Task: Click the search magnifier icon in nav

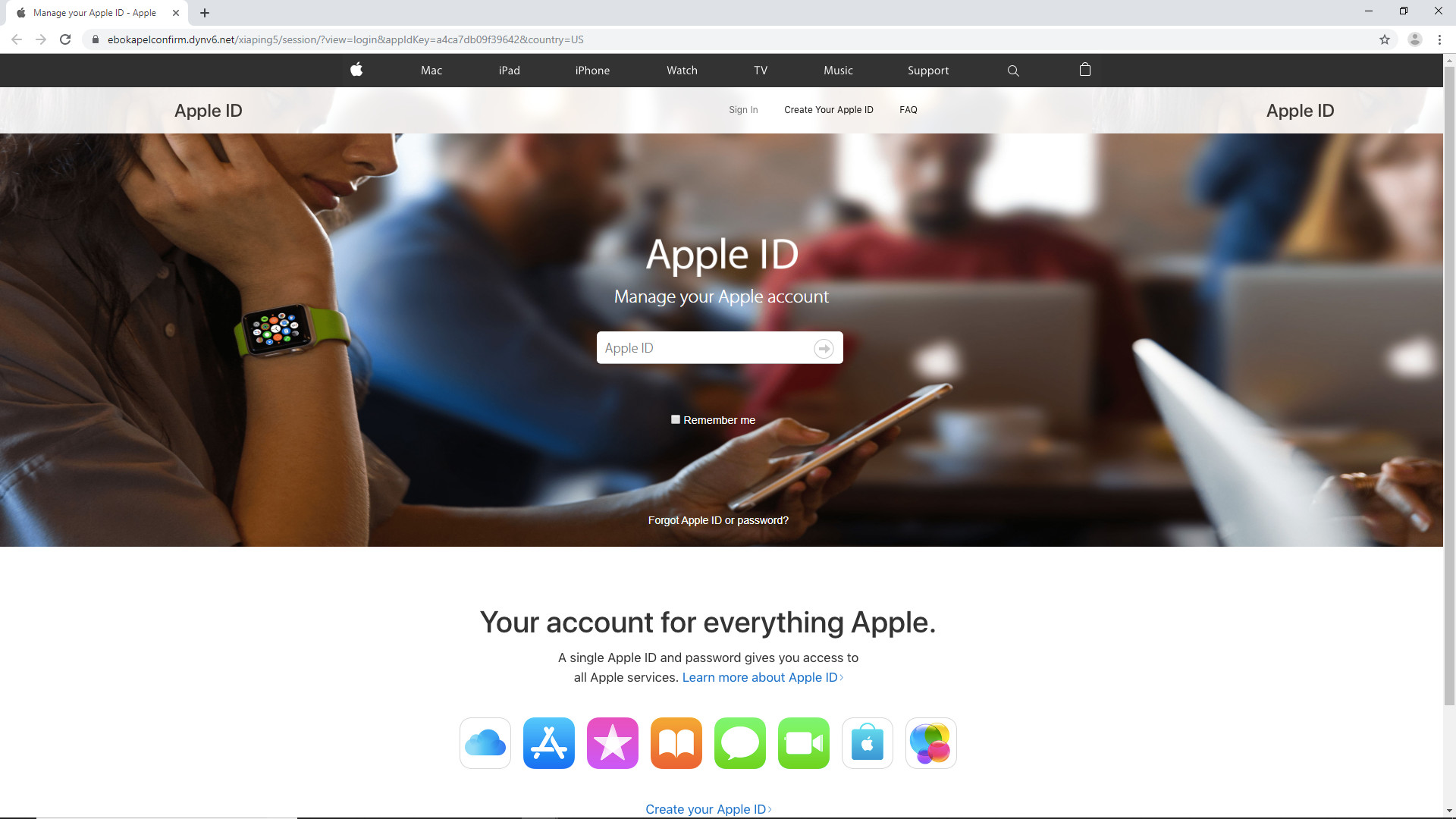Action: click(x=1014, y=70)
